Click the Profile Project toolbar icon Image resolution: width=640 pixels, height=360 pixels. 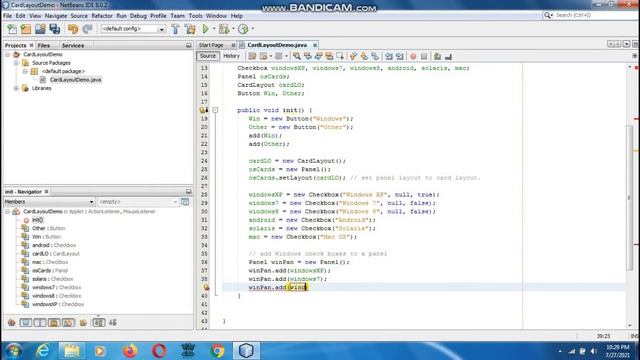tap(243, 29)
